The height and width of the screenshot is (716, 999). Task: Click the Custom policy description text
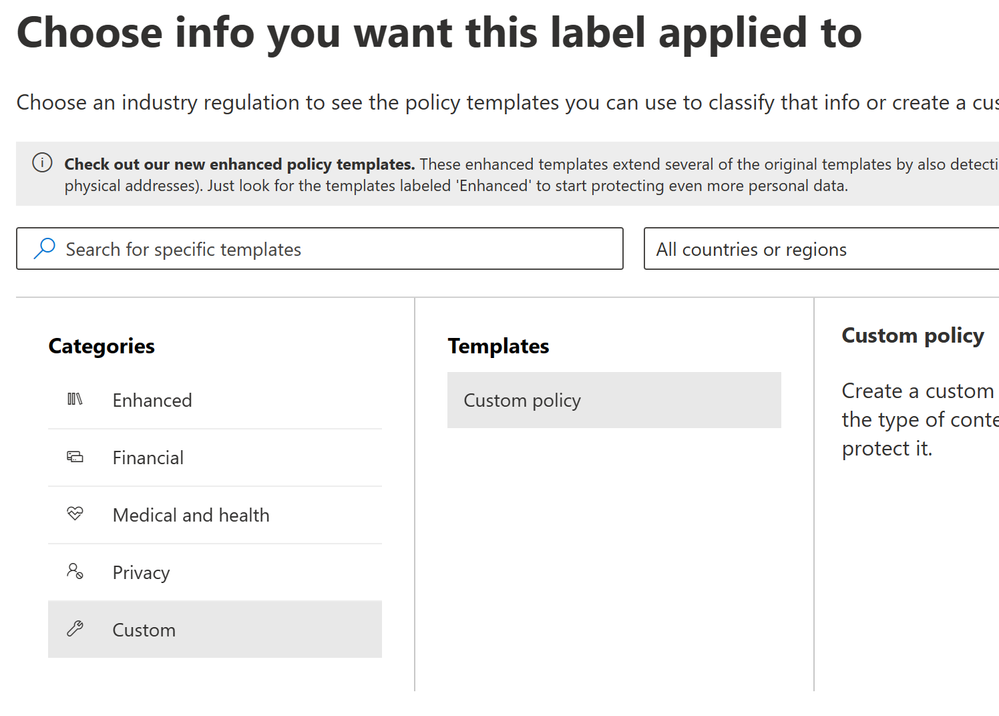(x=920, y=419)
